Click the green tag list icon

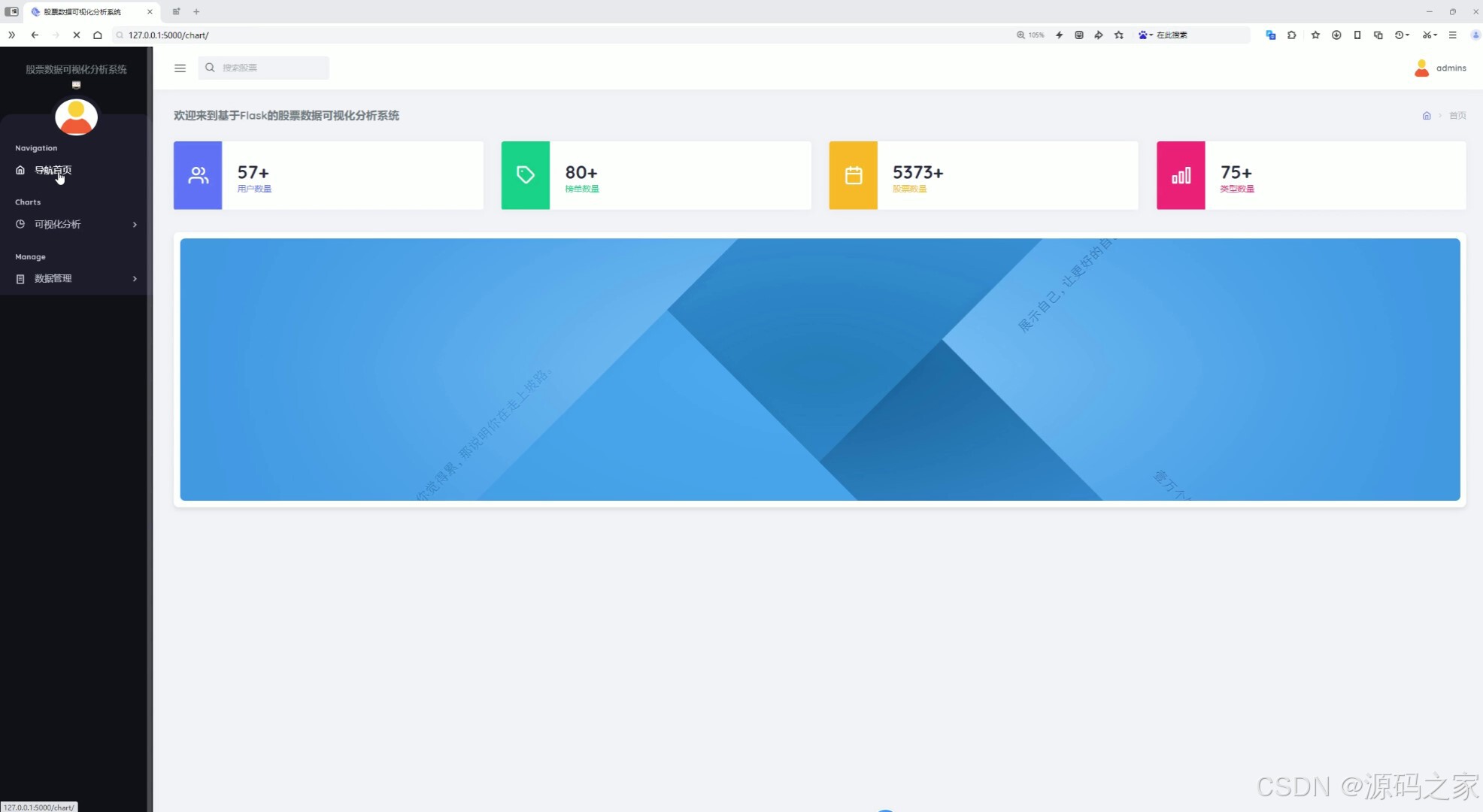(x=525, y=175)
